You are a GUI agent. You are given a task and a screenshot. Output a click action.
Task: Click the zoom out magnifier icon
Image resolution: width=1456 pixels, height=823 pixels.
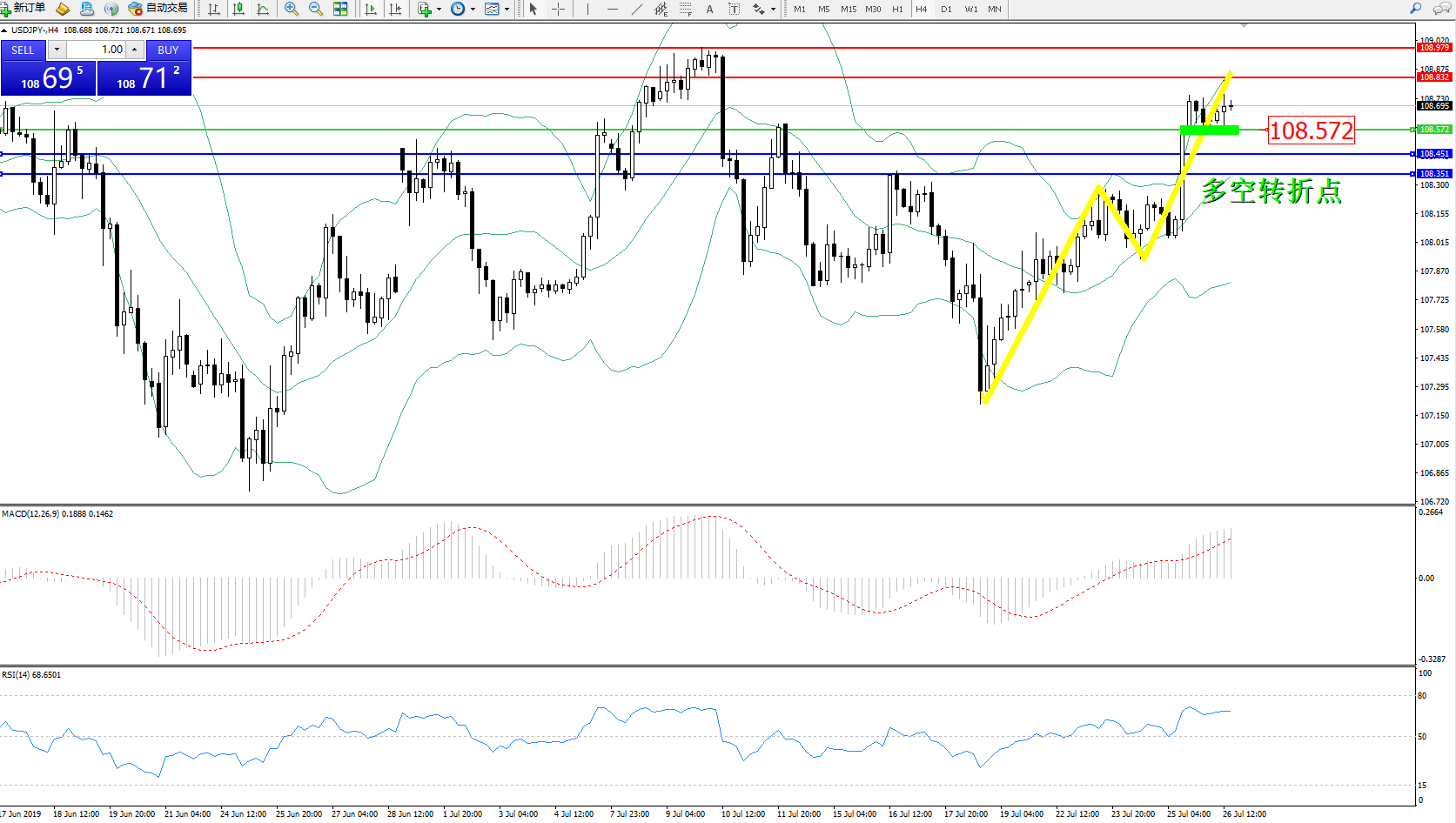(315, 9)
